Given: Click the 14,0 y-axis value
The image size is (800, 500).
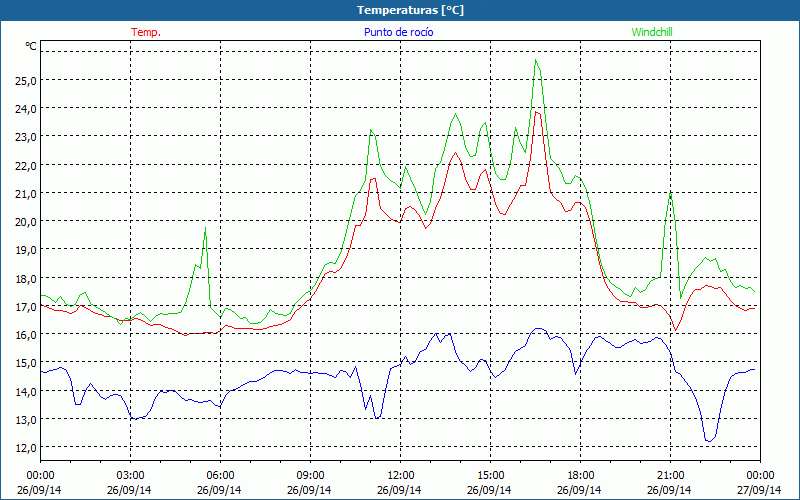Looking at the screenshot, I should point(25,391).
